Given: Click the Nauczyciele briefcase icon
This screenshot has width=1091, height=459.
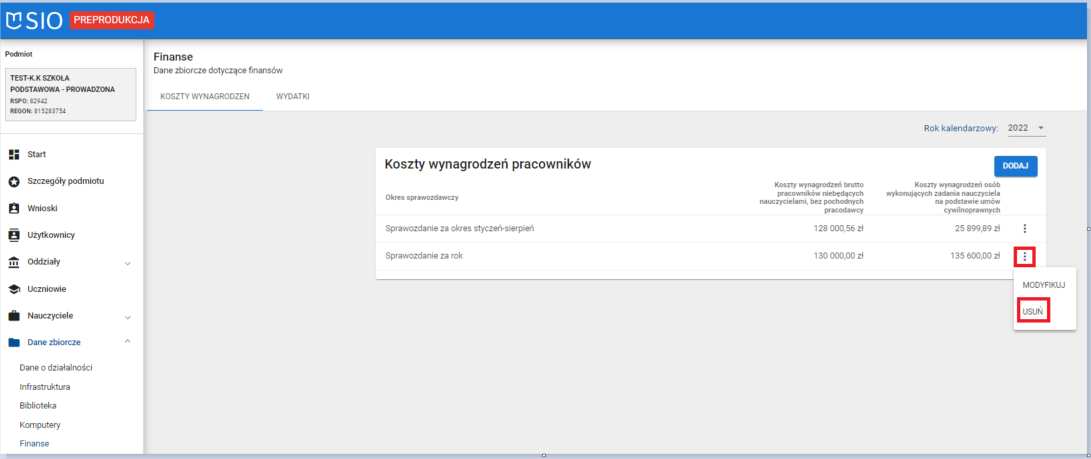Looking at the screenshot, I should (x=14, y=316).
